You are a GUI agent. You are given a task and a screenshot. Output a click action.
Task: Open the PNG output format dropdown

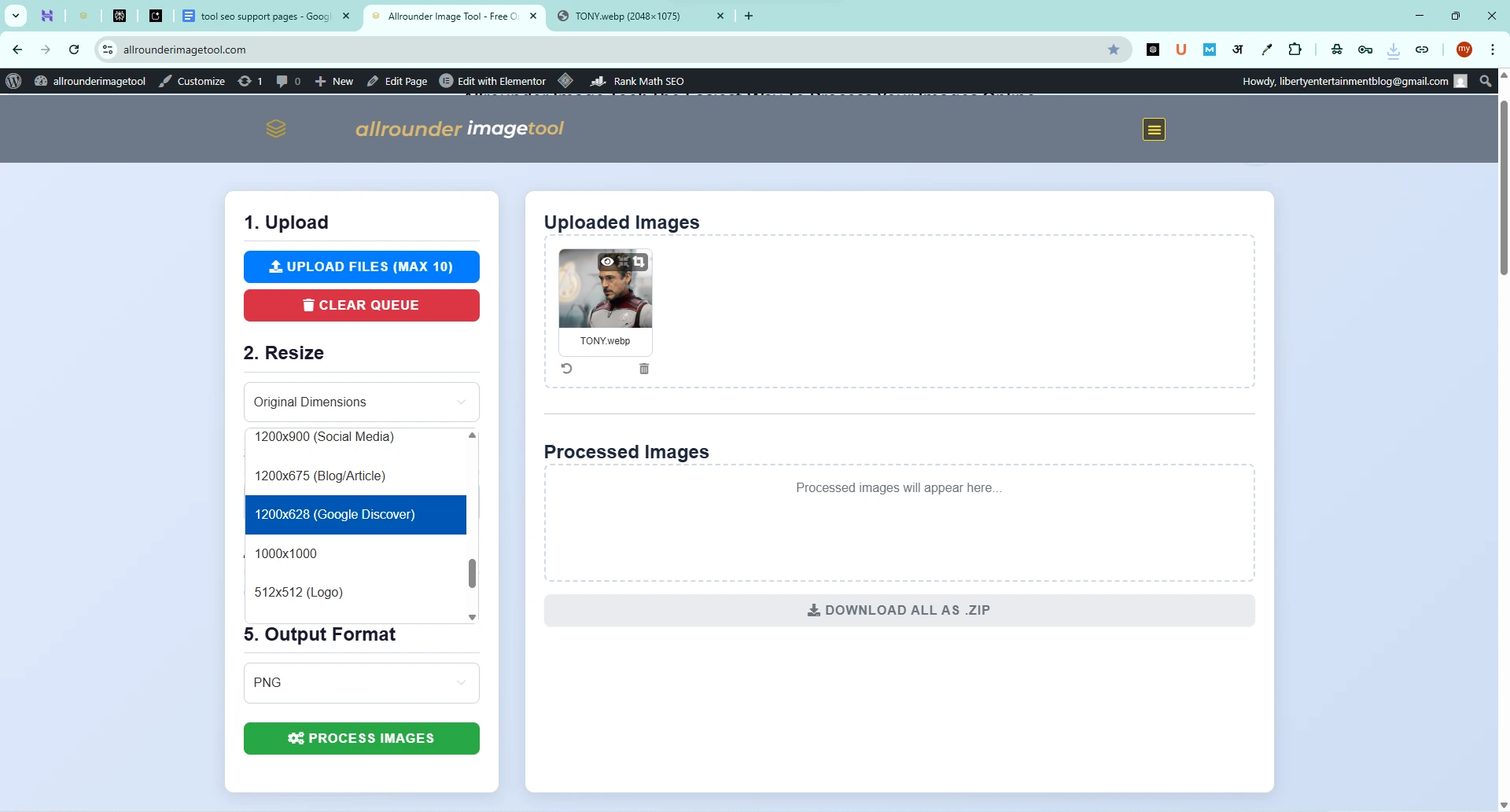click(361, 683)
